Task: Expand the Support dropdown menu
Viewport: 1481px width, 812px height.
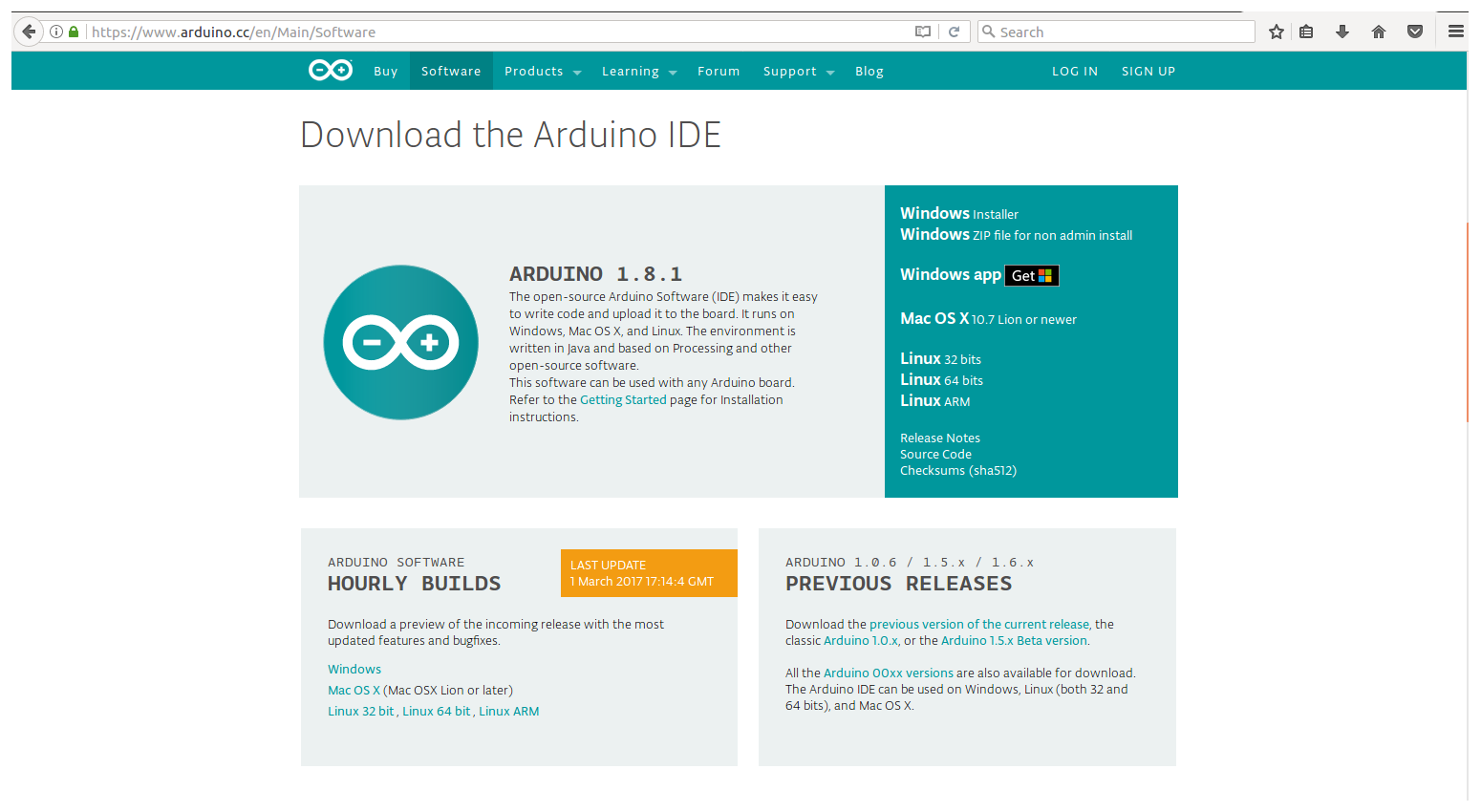Action: click(x=799, y=71)
